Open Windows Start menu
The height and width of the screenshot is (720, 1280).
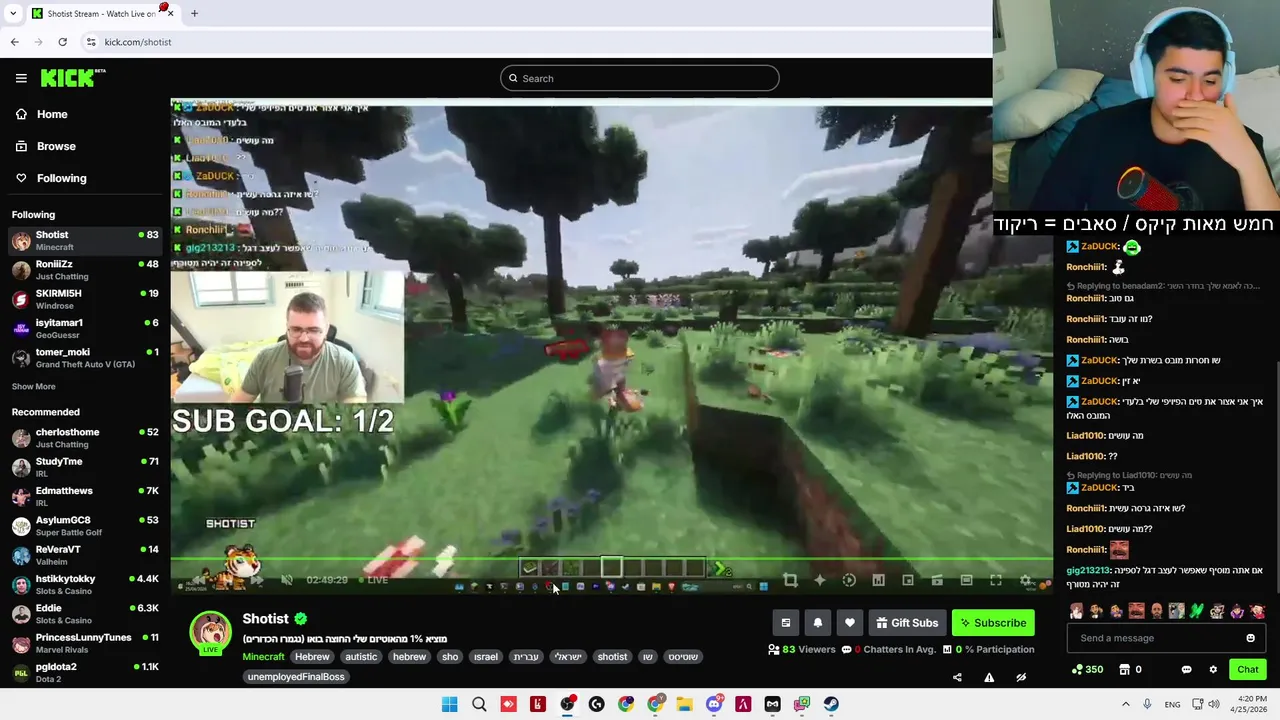pos(450,704)
